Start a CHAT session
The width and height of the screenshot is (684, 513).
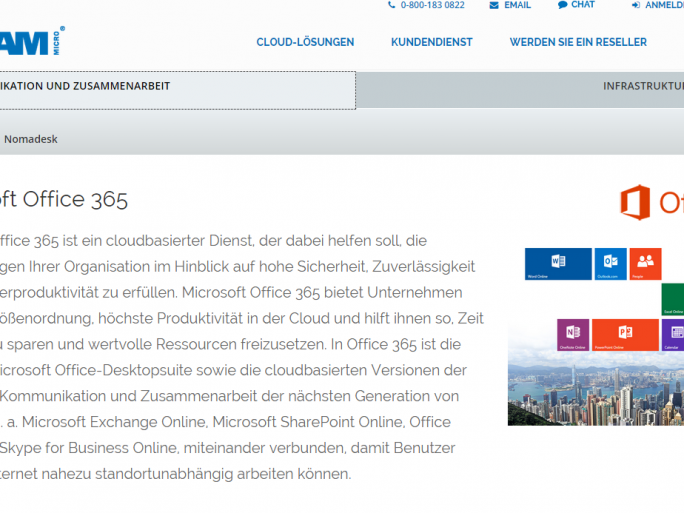click(x=583, y=4)
